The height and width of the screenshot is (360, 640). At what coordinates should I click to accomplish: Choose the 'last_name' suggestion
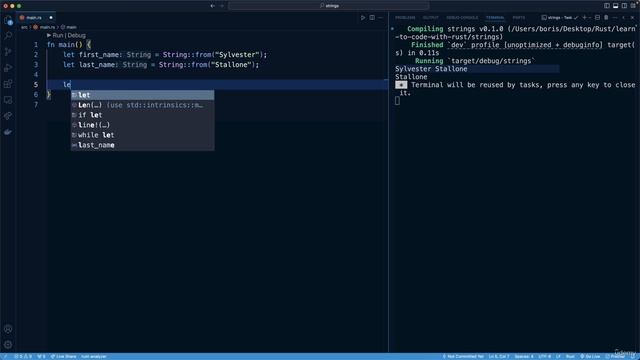pos(142,145)
